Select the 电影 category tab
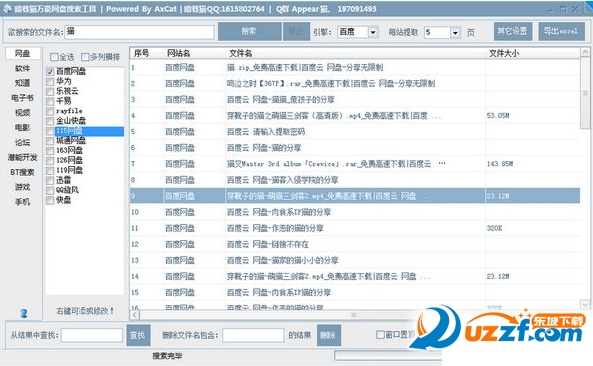This screenshot has height=366, width=593. [23, 127]
